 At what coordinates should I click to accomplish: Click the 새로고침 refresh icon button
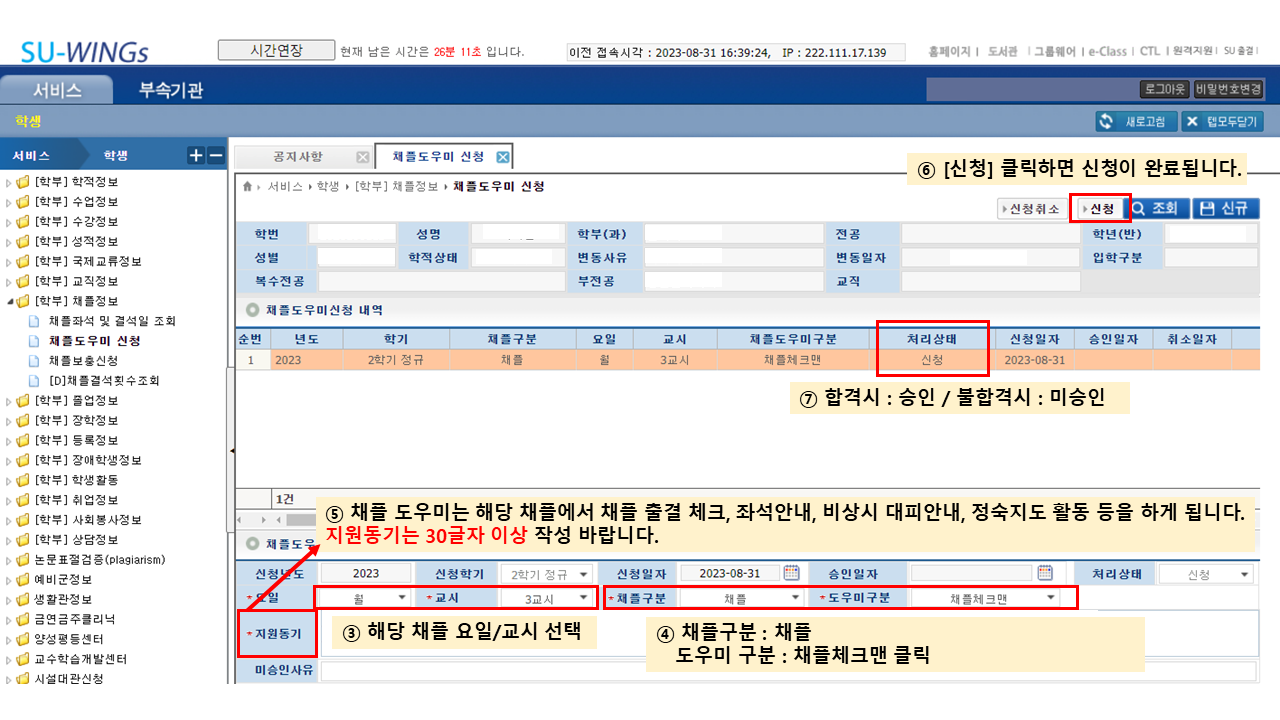1135,122
